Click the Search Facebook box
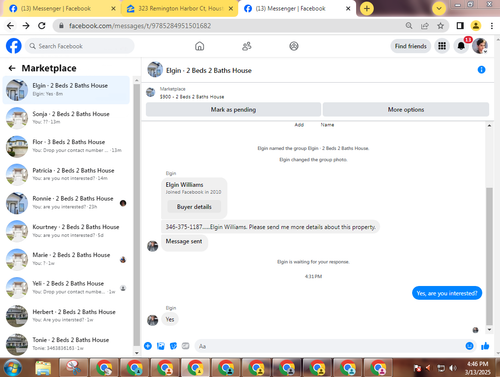The width and height of the screenshot is (500, 377). (80, 46)
